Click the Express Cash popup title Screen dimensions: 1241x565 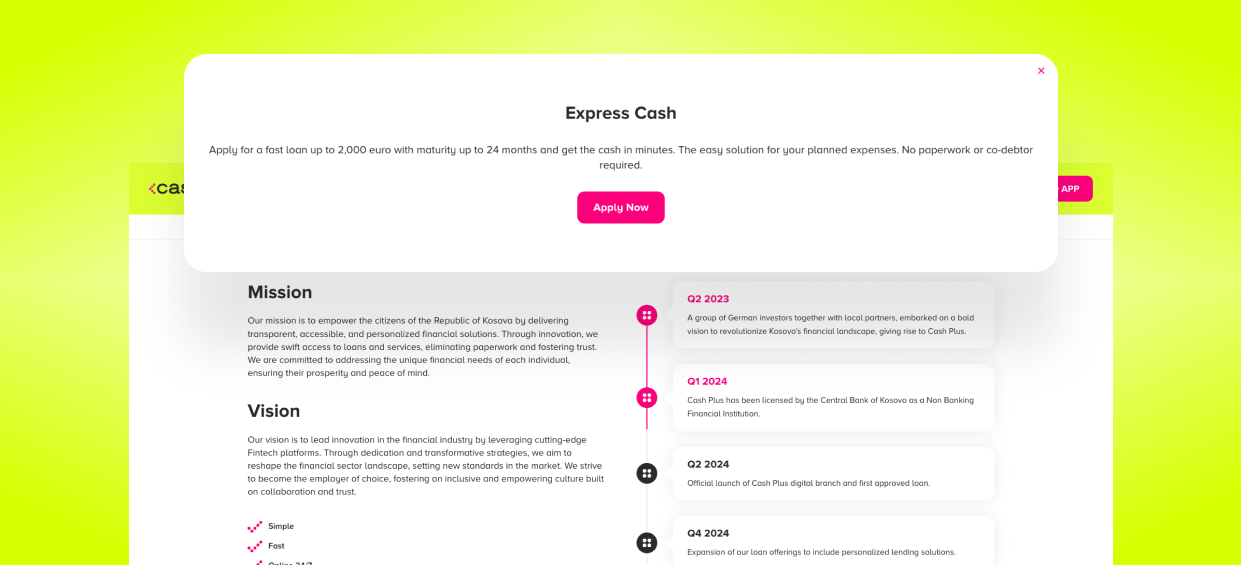620,113
